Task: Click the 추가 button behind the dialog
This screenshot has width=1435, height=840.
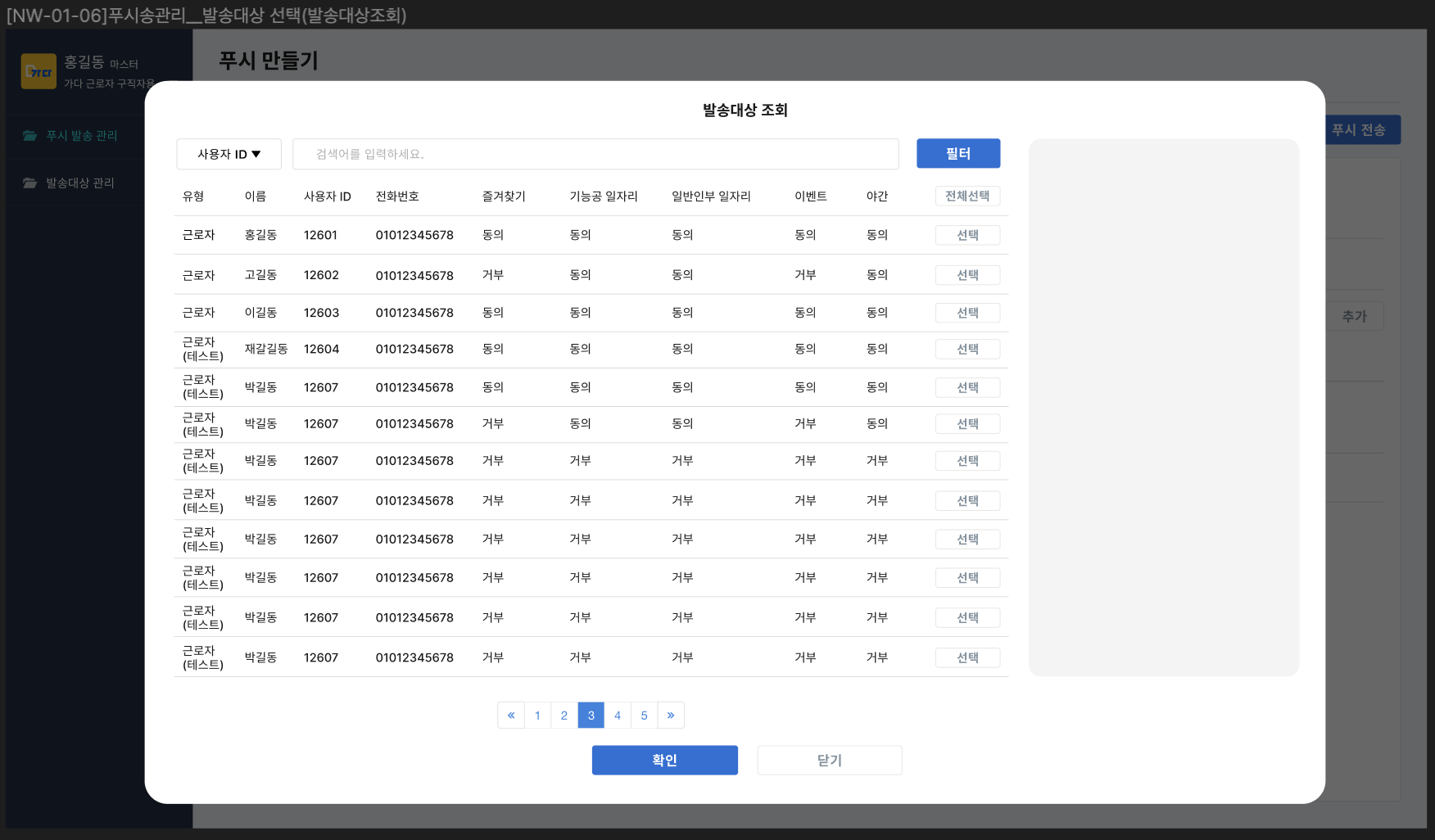Action: coord(1355,317)
